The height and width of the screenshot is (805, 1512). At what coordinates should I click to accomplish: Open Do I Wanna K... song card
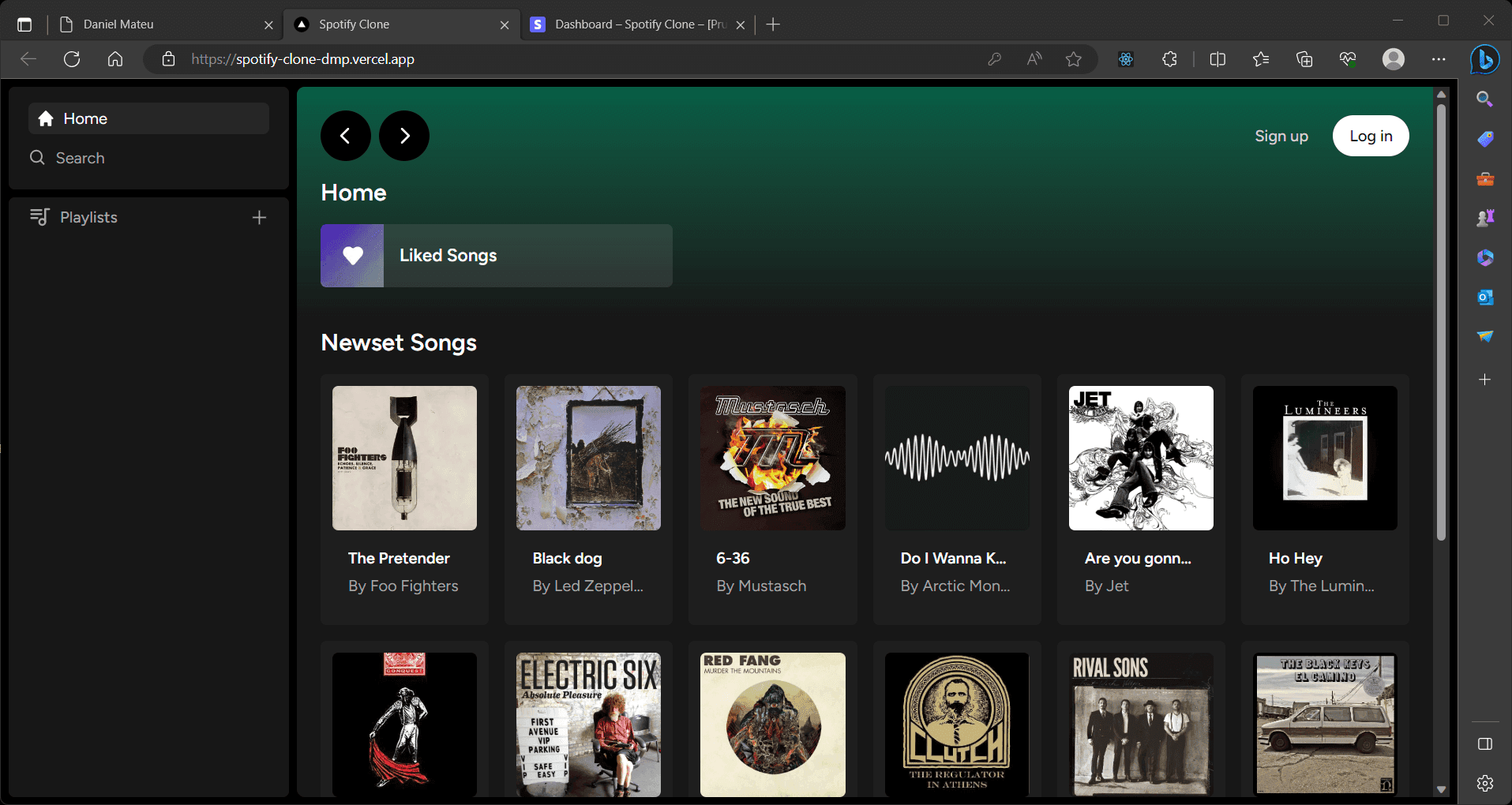pos(957,499)
